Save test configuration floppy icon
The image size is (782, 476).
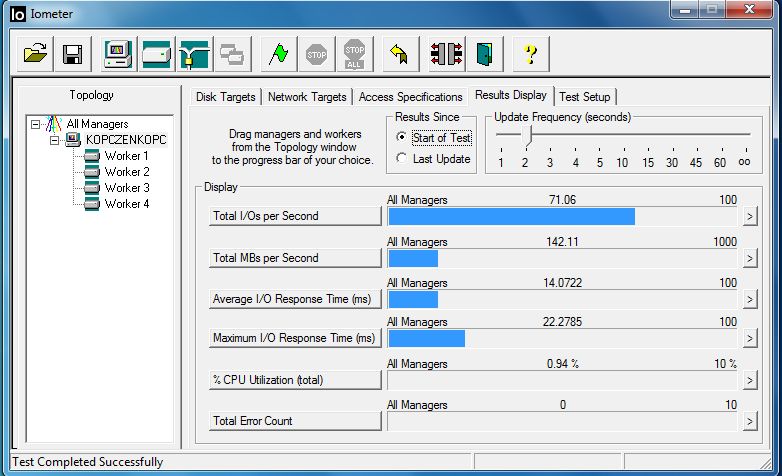[73, 53]
